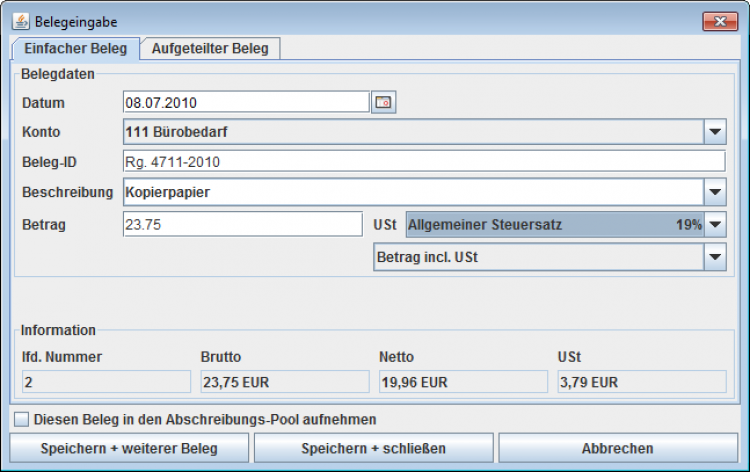The image size is (750, 472).
Task: Click the Abbrechen button
Action: pyautogui.click(x=617, y=448)
